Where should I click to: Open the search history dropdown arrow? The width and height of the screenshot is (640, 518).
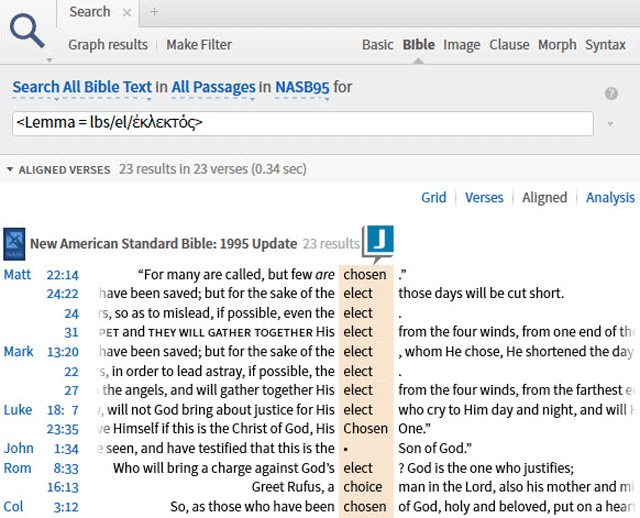click(x=610, y=124)
